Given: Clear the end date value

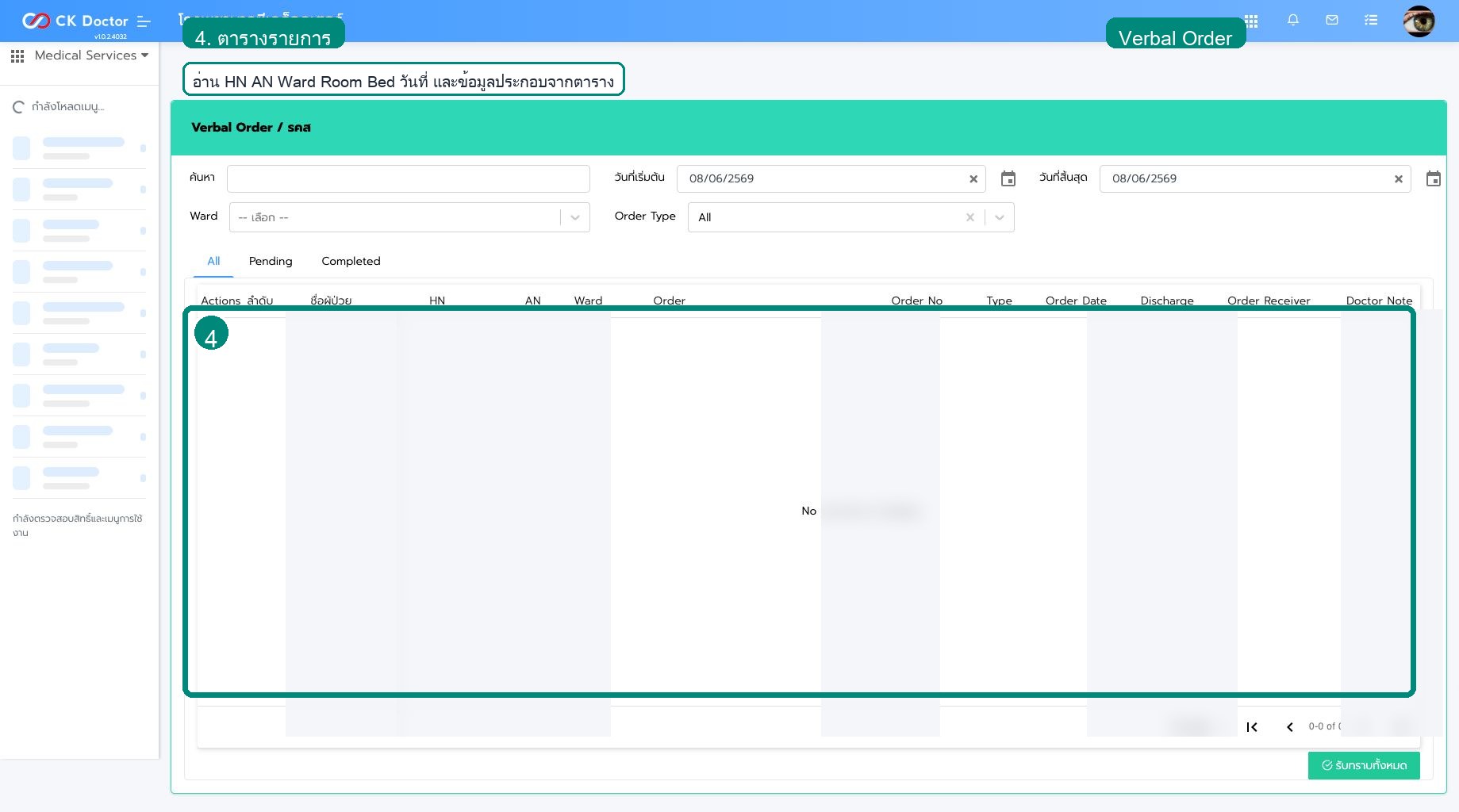Looking at the screenshot, I should (x=1399, y=179).
